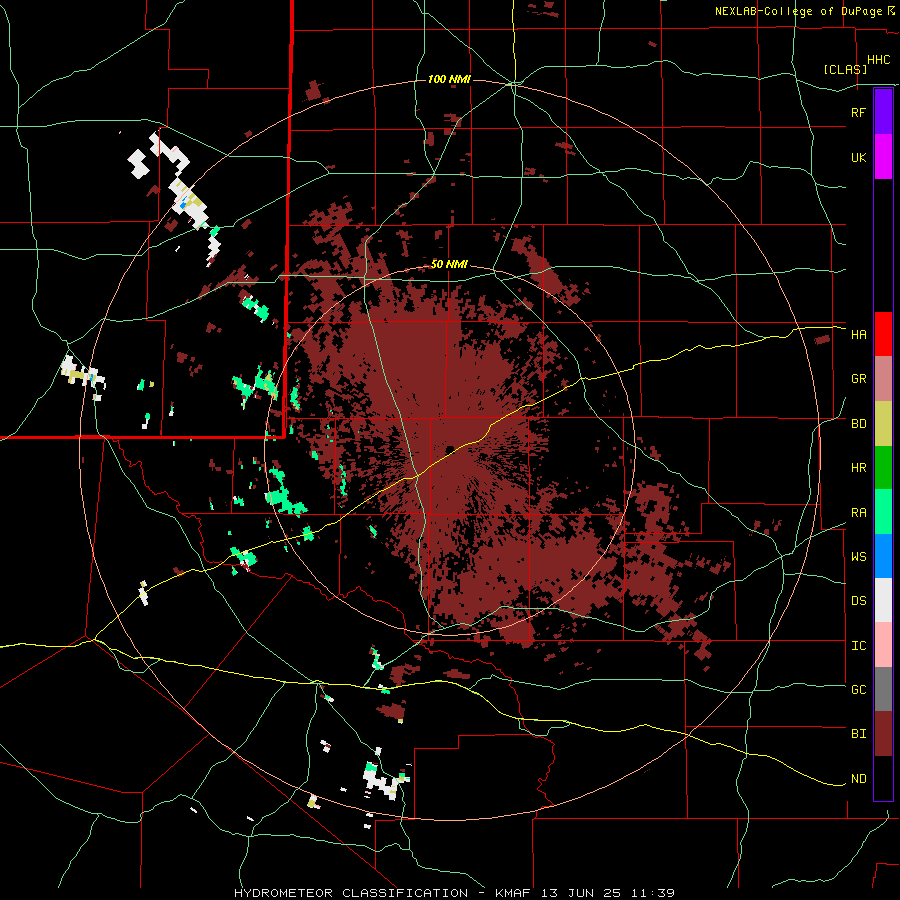This screenshot has height=900, width=900.
Task: Click the red HA legend color swatch
Action: [883, 334]
